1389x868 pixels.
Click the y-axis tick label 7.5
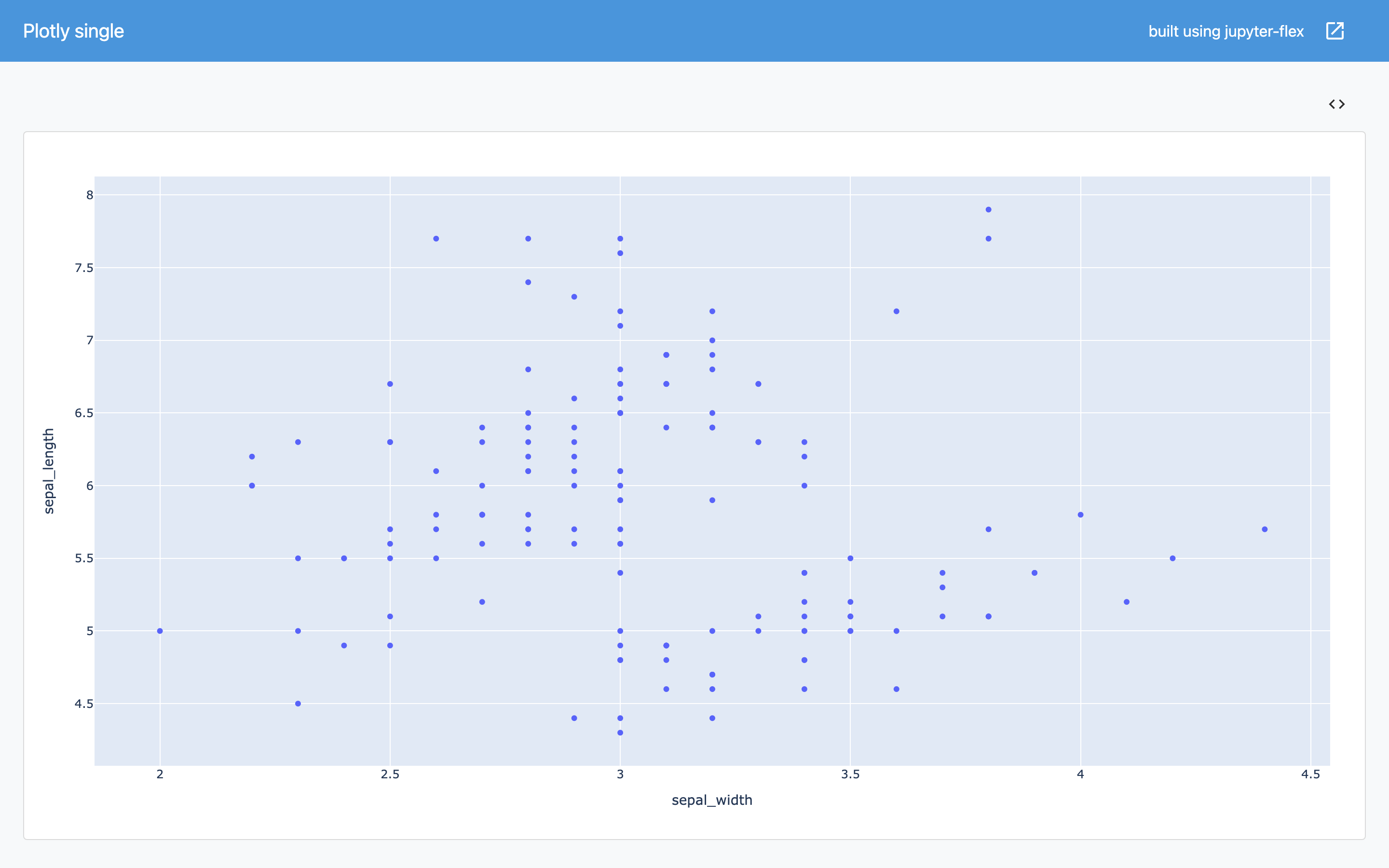pyautogui.click(x=84, y=268)
